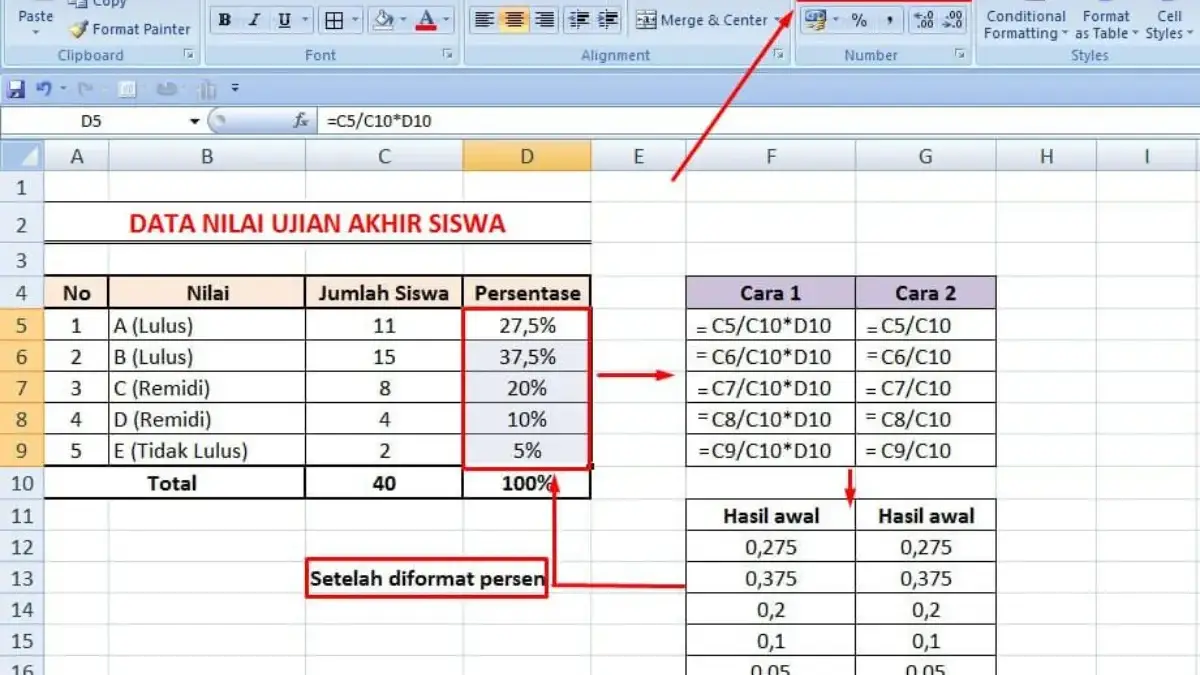Open the Number dialog launcher
Viewport: 1200px width, 675px height.
960,55
